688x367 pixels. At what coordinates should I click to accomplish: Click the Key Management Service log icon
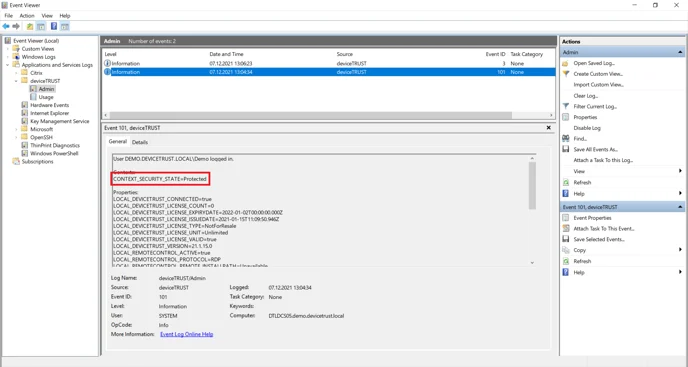pos(25,121)
